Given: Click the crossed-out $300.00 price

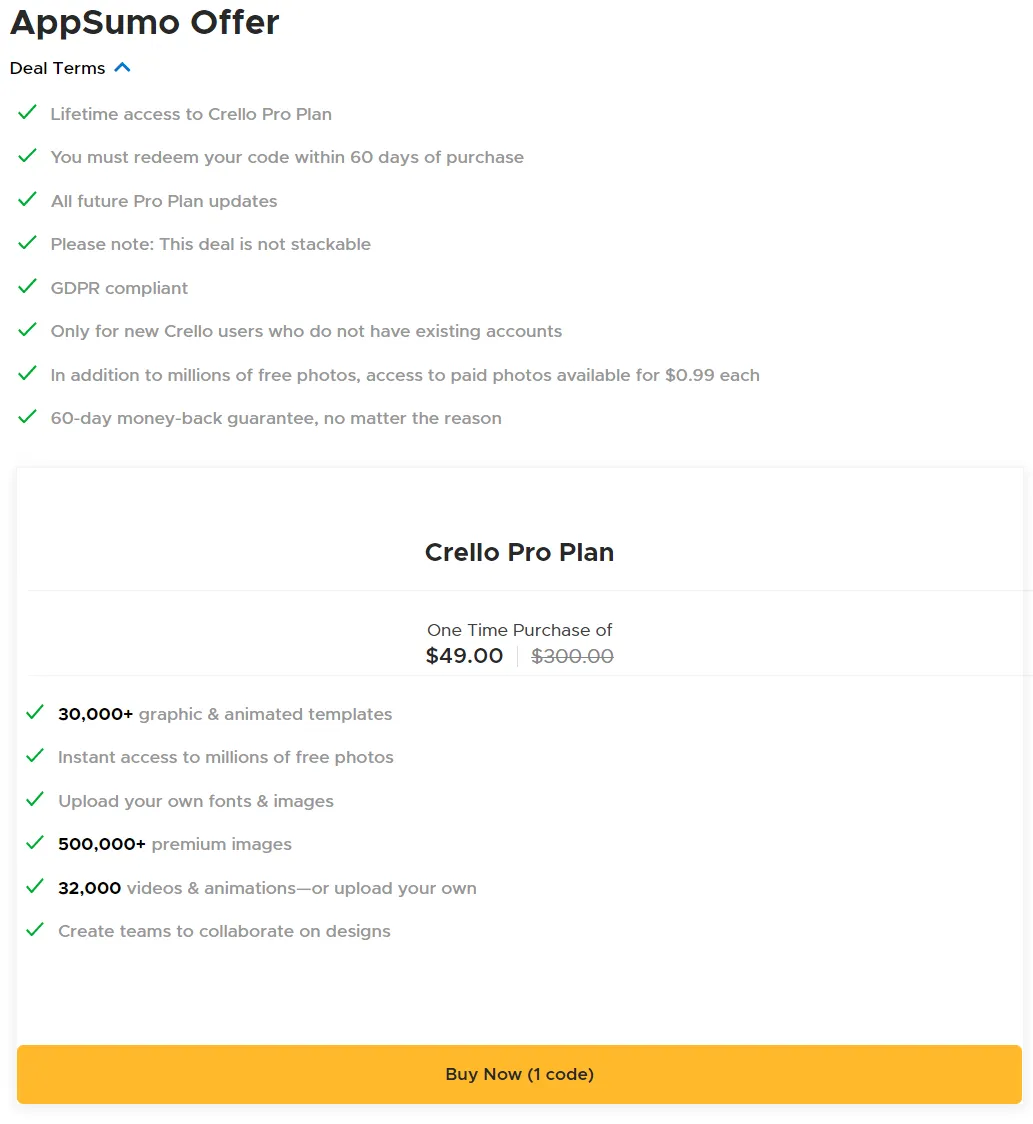Looking at the screenshot, I should click(x=572, y=656).
